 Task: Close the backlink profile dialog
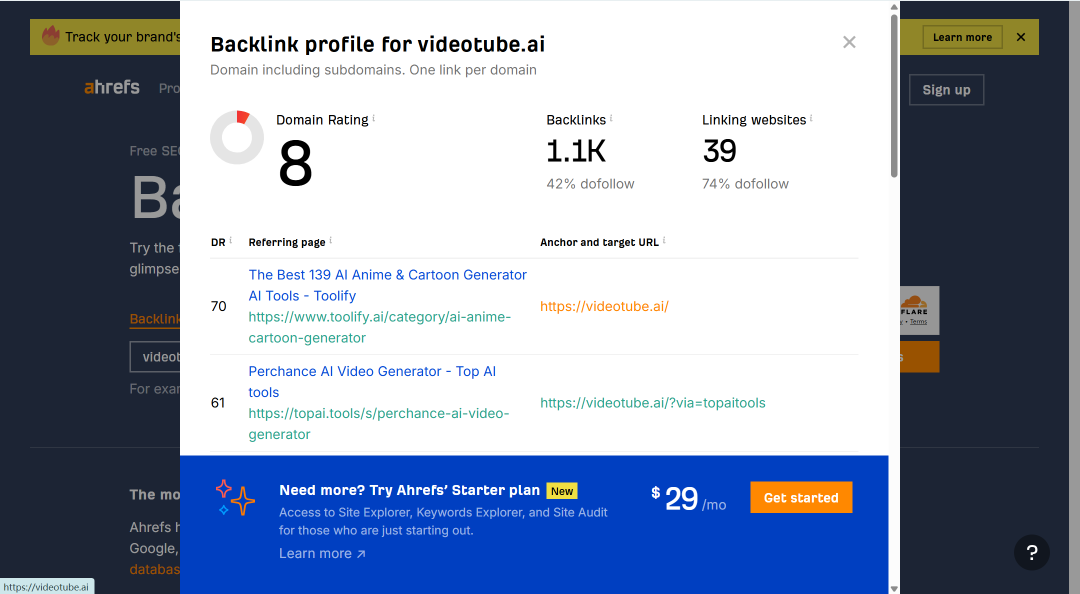click(x=849, y=43)
